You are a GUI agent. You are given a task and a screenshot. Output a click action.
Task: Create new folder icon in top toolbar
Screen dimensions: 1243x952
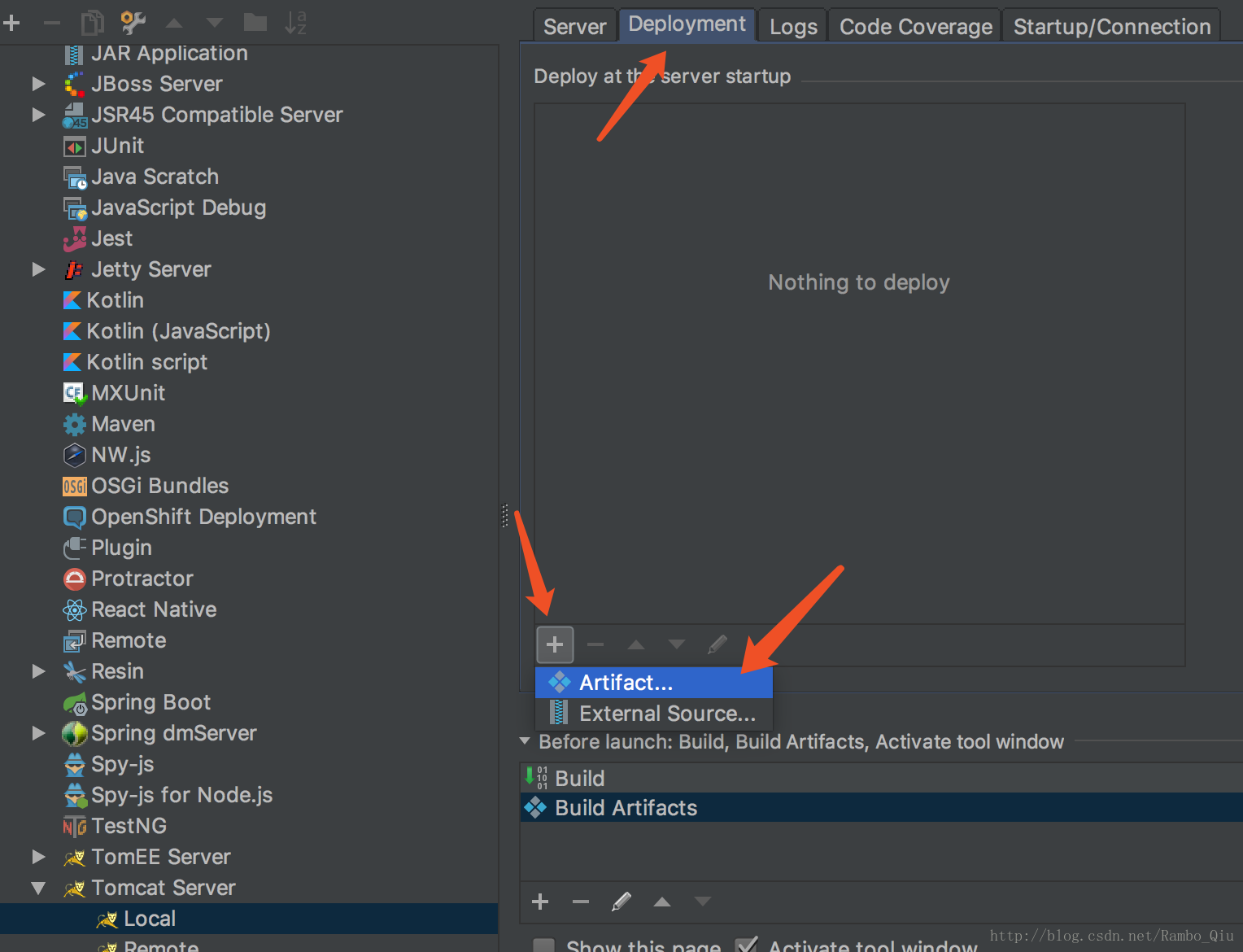point(255,22)
